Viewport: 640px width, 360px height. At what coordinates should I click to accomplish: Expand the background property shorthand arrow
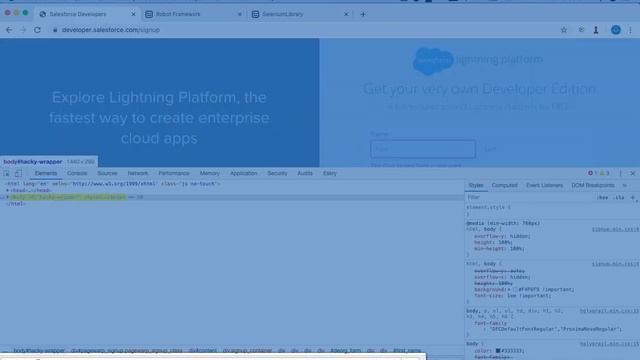[509, 289]
